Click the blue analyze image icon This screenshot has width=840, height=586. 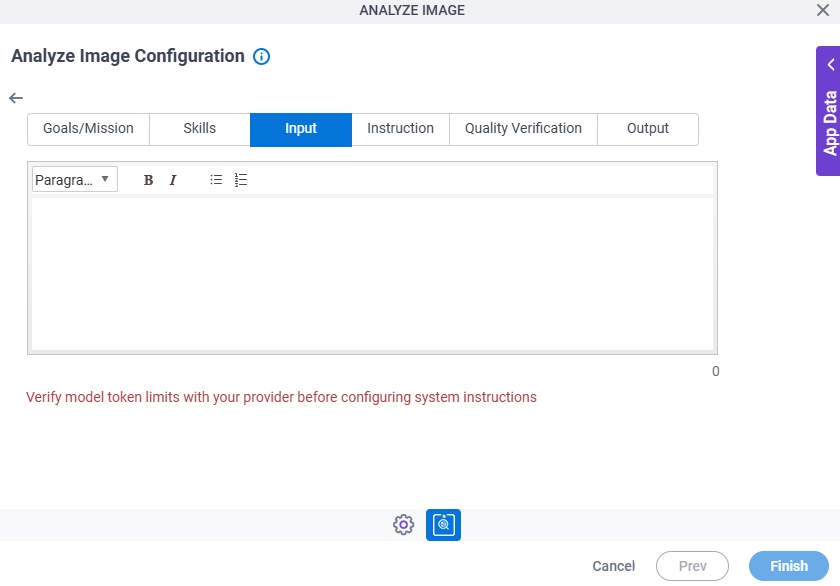443,525
